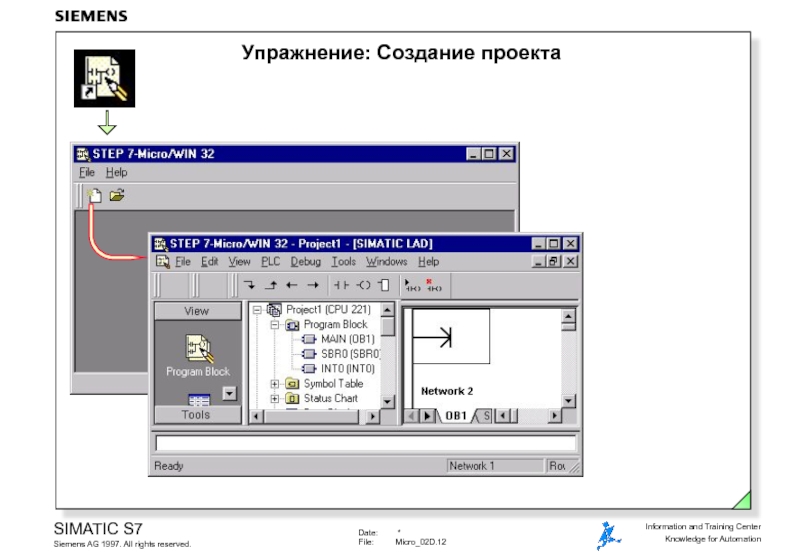The image size is (800, 554).
Task: Click tab scroll left arrow button
Action: tap(411, 416)
